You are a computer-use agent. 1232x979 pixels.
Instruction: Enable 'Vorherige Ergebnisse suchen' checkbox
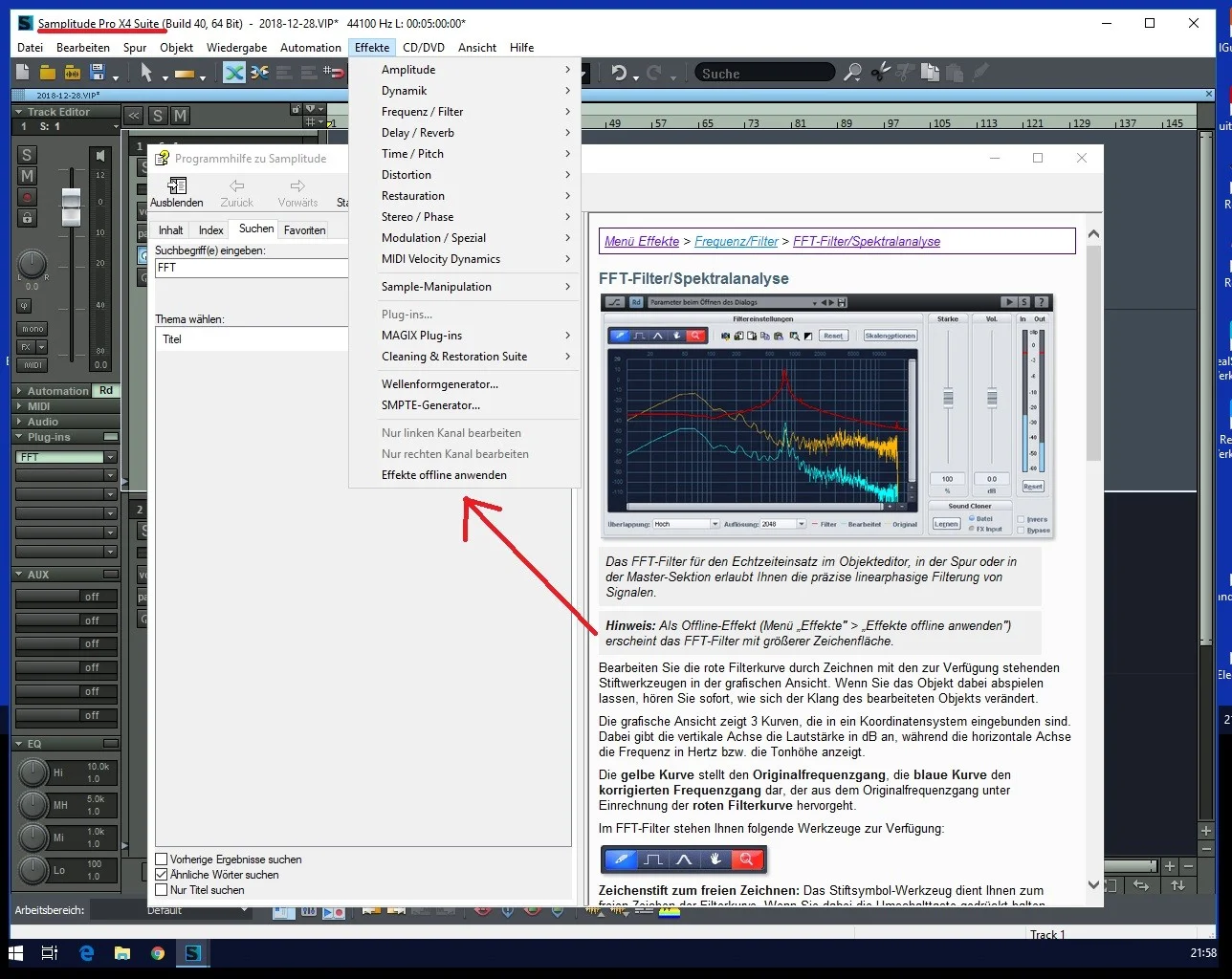pos(162,859)
